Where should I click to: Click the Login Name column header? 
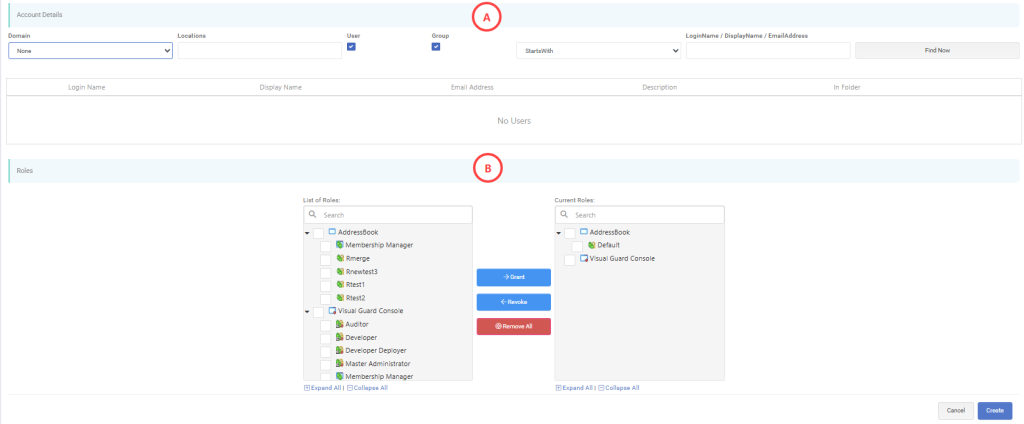click(87, 87)
